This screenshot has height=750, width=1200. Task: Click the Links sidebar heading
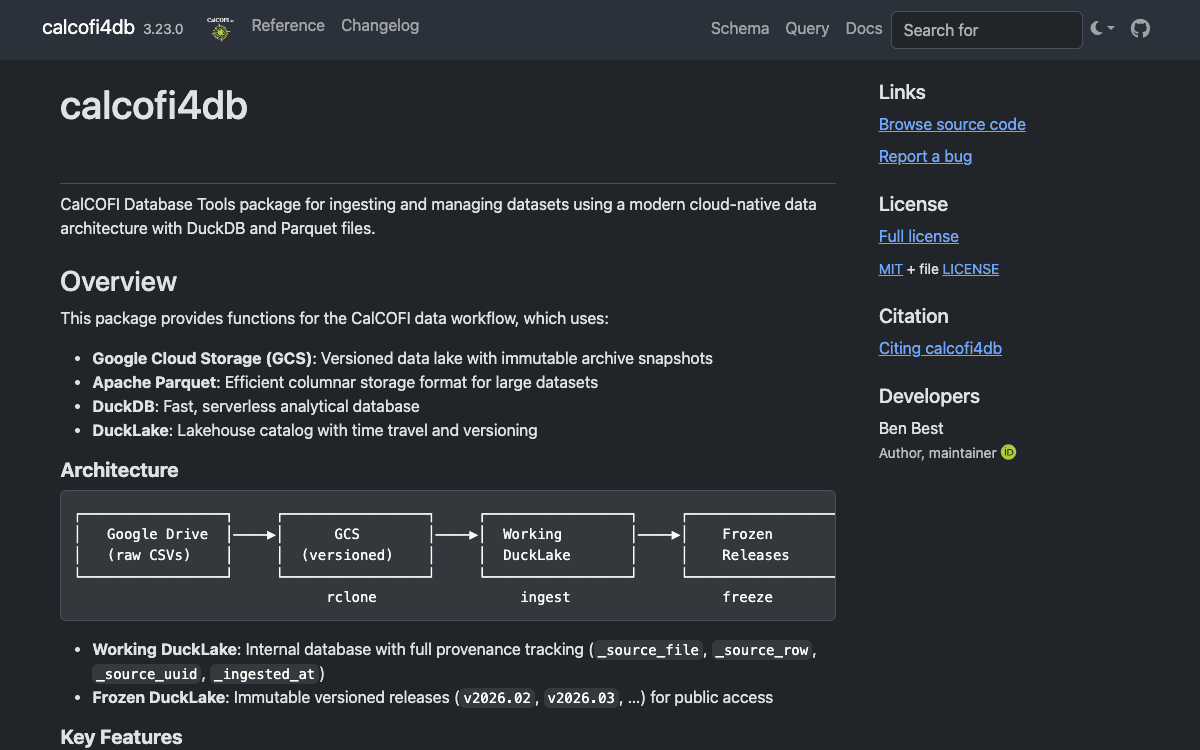click(902, 92)
